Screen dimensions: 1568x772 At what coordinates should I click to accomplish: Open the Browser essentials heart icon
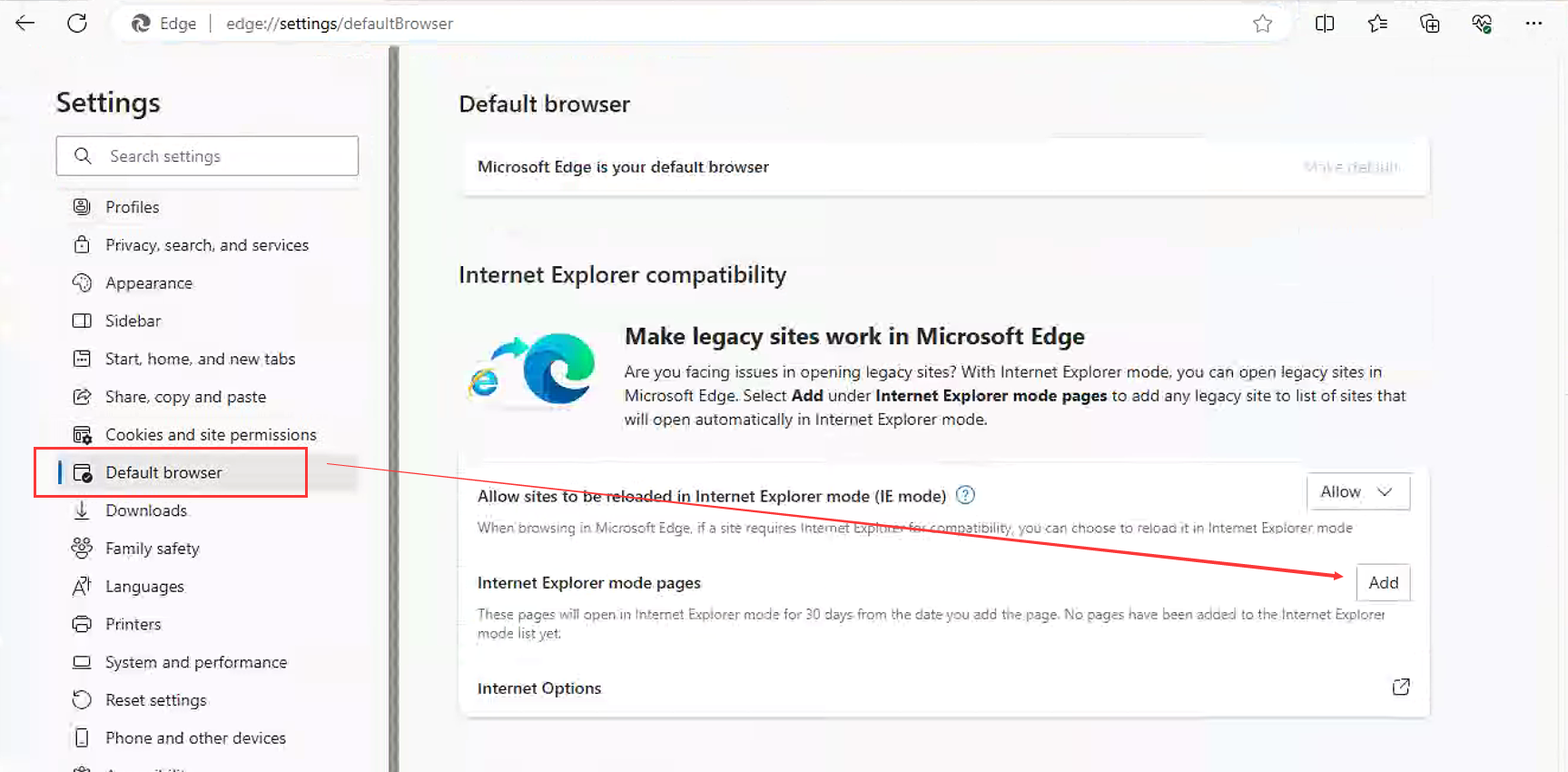1482,24
